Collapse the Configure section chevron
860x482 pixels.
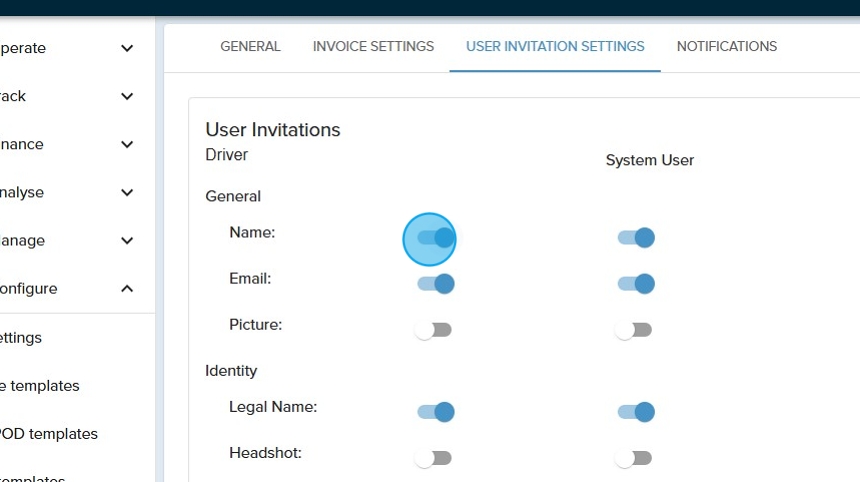click(x=127, y=289)
